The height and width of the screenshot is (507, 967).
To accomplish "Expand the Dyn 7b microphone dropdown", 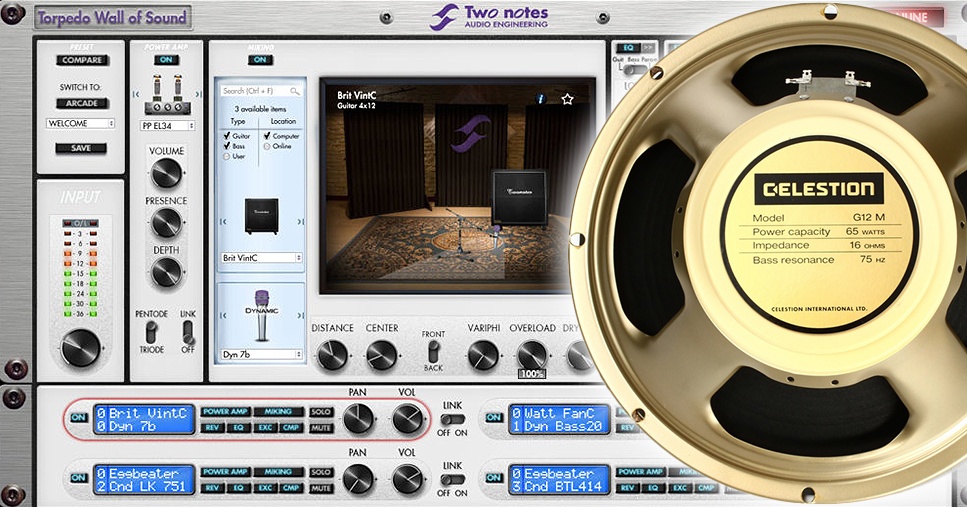I will click(261, 354).
